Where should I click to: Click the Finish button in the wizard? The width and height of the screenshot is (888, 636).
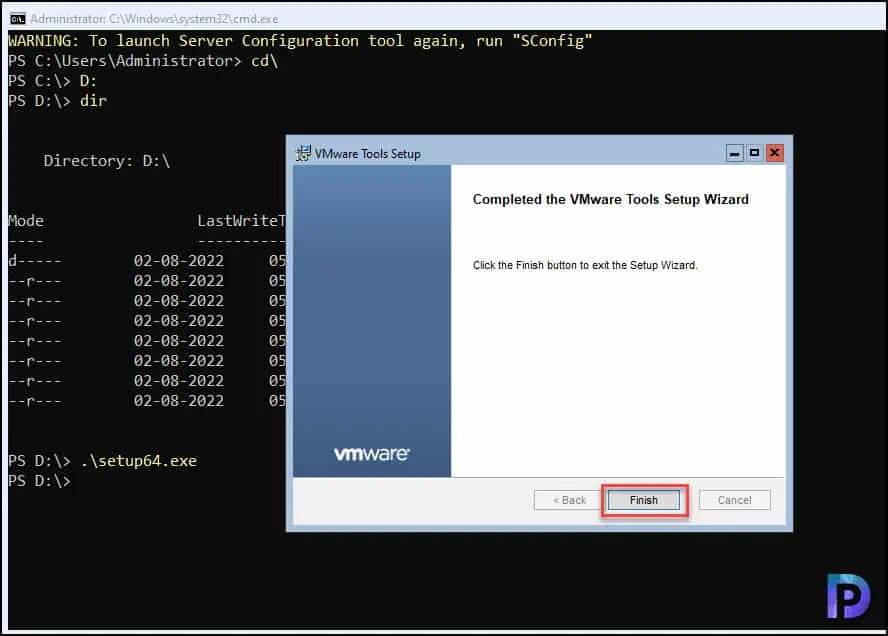click(x=643, y=500)
